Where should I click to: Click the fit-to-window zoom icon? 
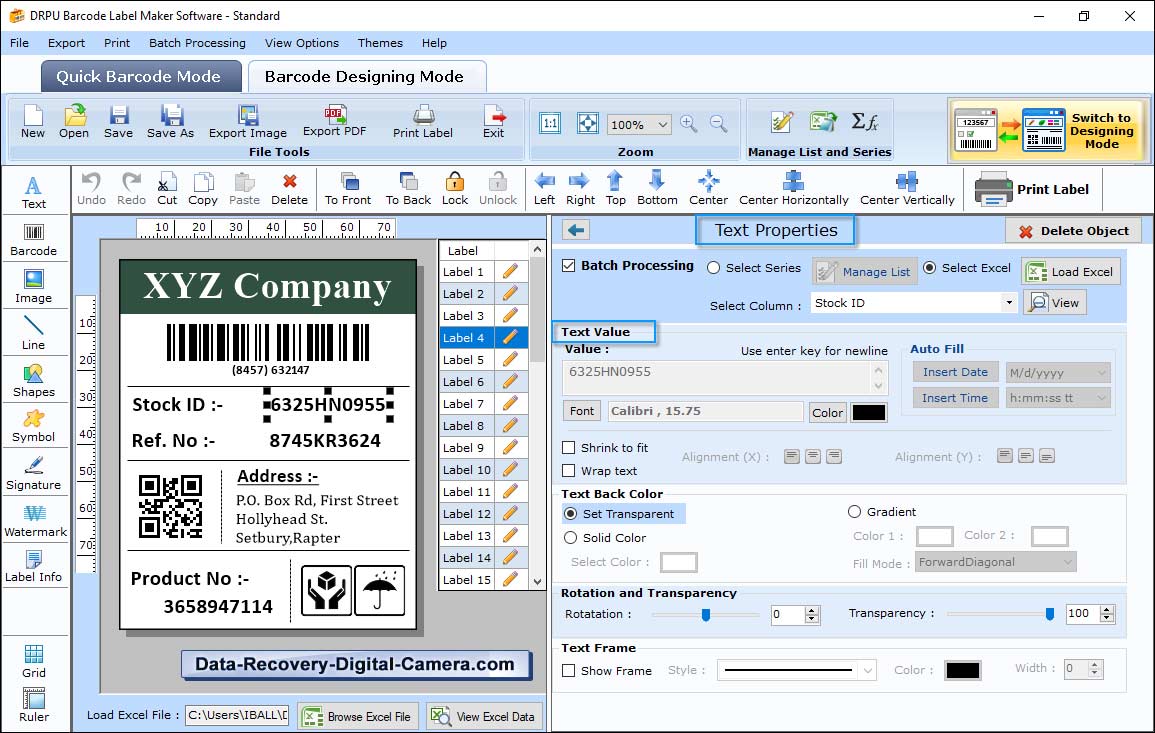pos(588,123)
